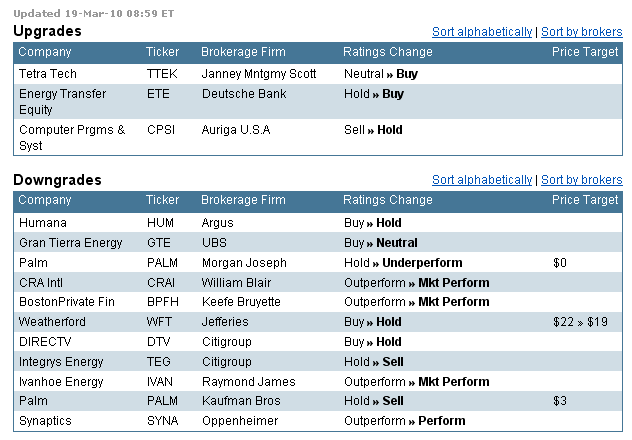Select the Kaufman Bros Palm downgrade row
The image size is (632, 440).
coord(318,401)
